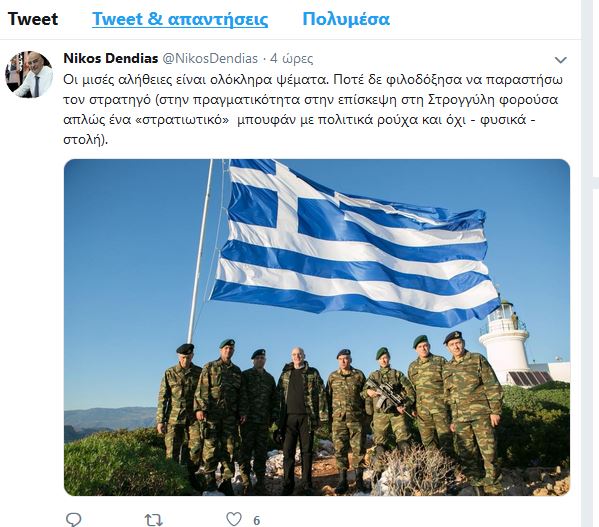Like the tweet with the heart icon
The image size is (599, 527).
(x=234, y=519)
